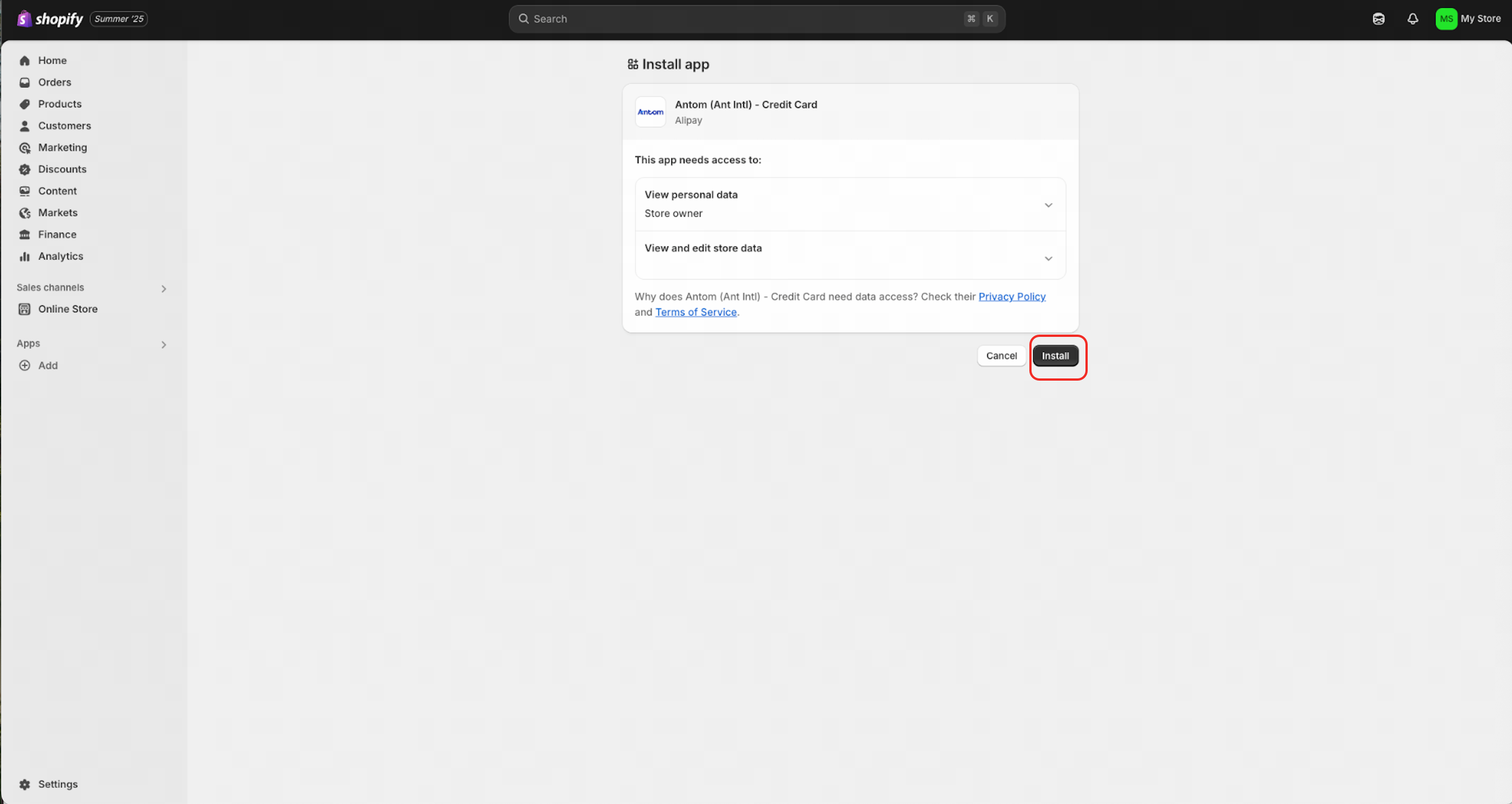Click the Finance bank icon
Viewport: 1512px width, 804px height.
[25, 234]
